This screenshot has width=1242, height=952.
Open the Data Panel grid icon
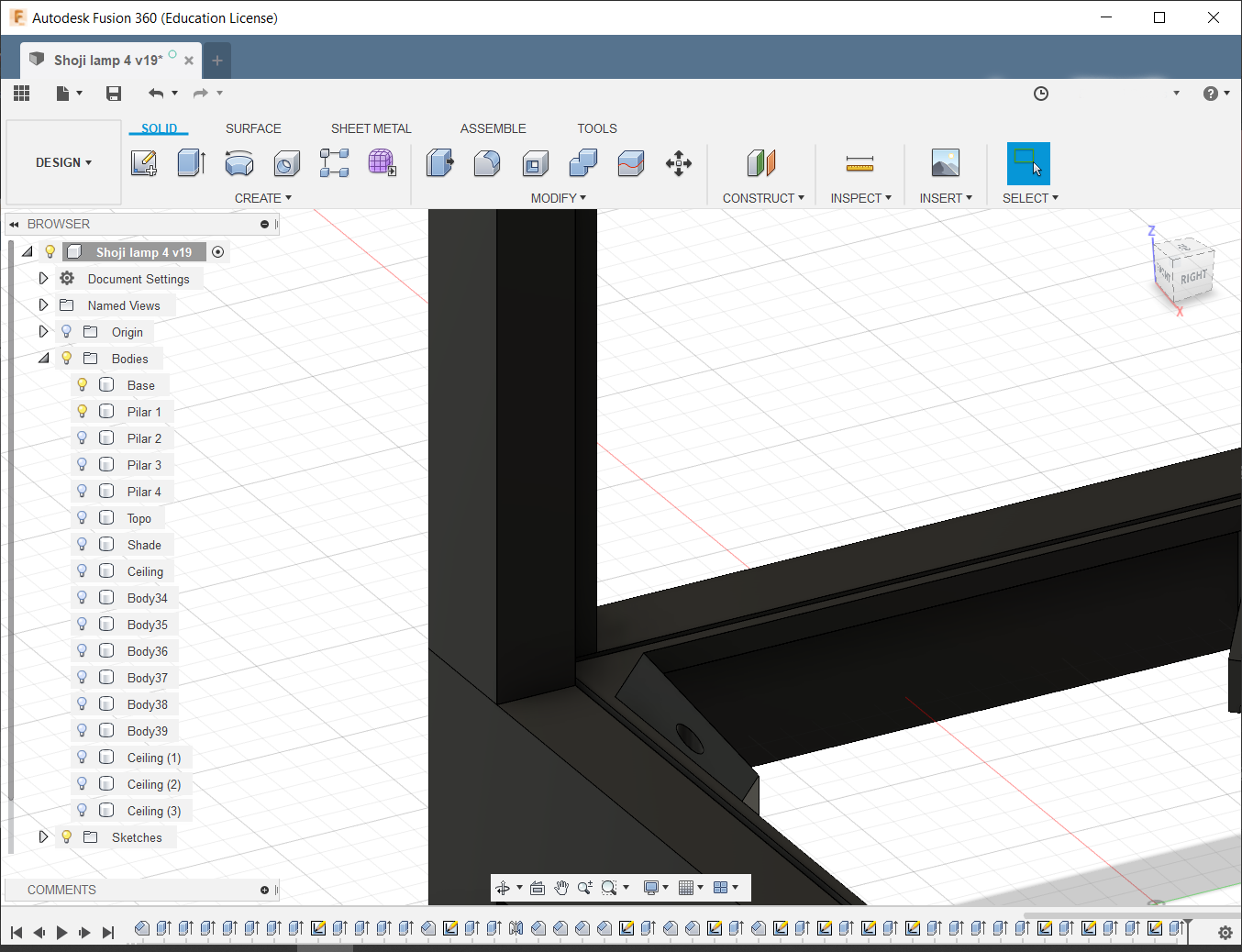pyautogui.click(x=22, y=93)
